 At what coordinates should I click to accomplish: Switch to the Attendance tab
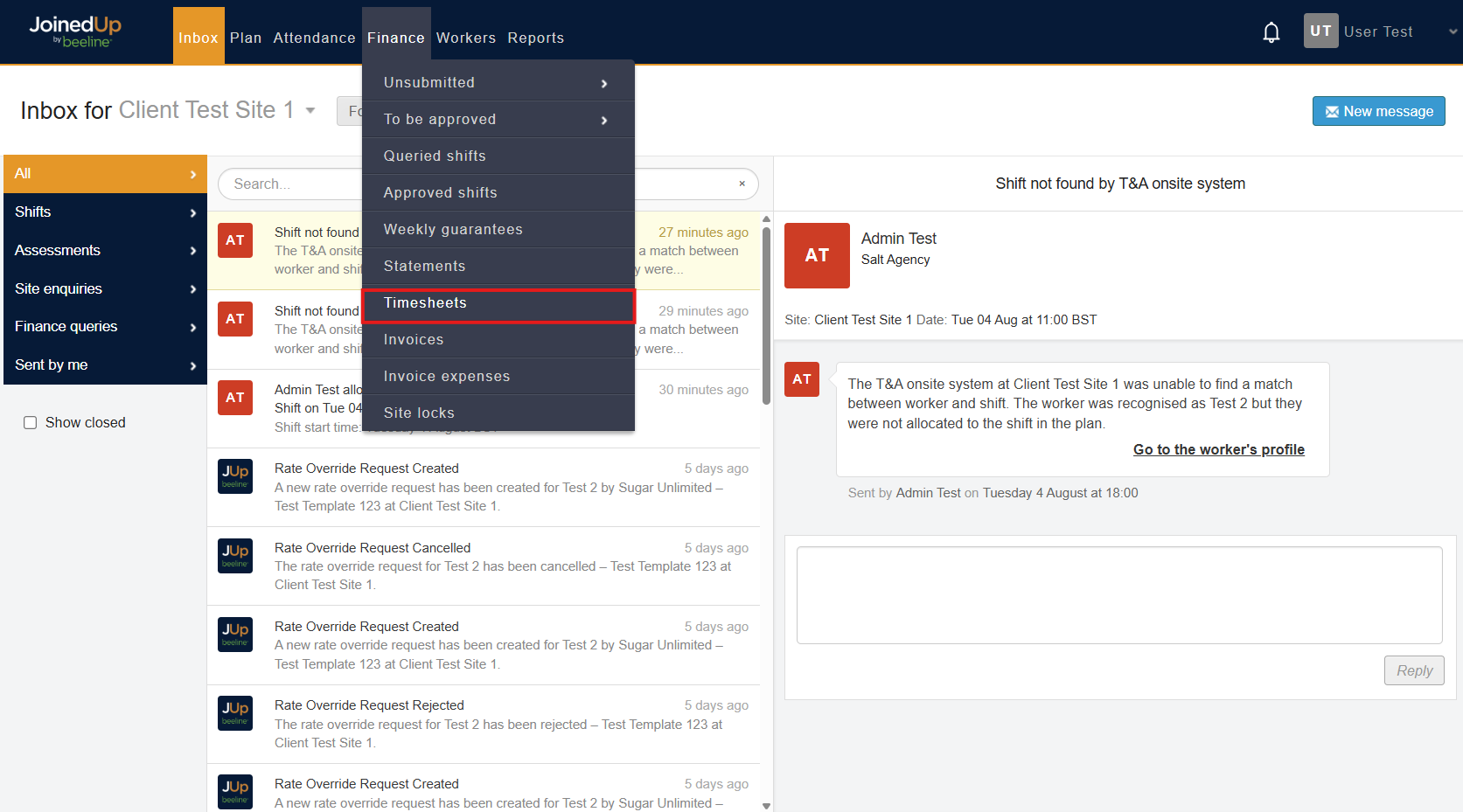click(314, 38)
